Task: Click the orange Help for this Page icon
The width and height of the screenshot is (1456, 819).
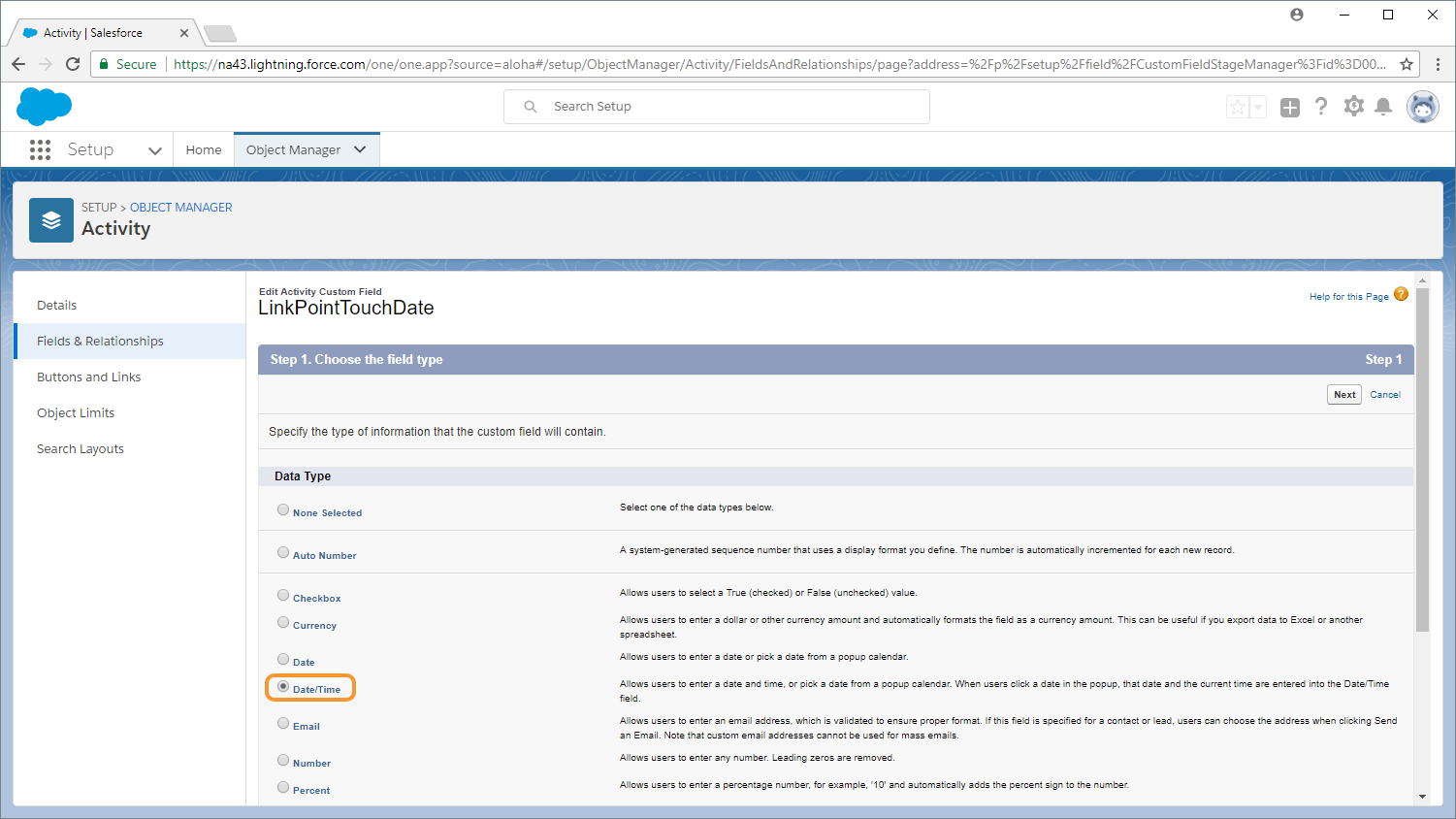Action: [1401, 294]
